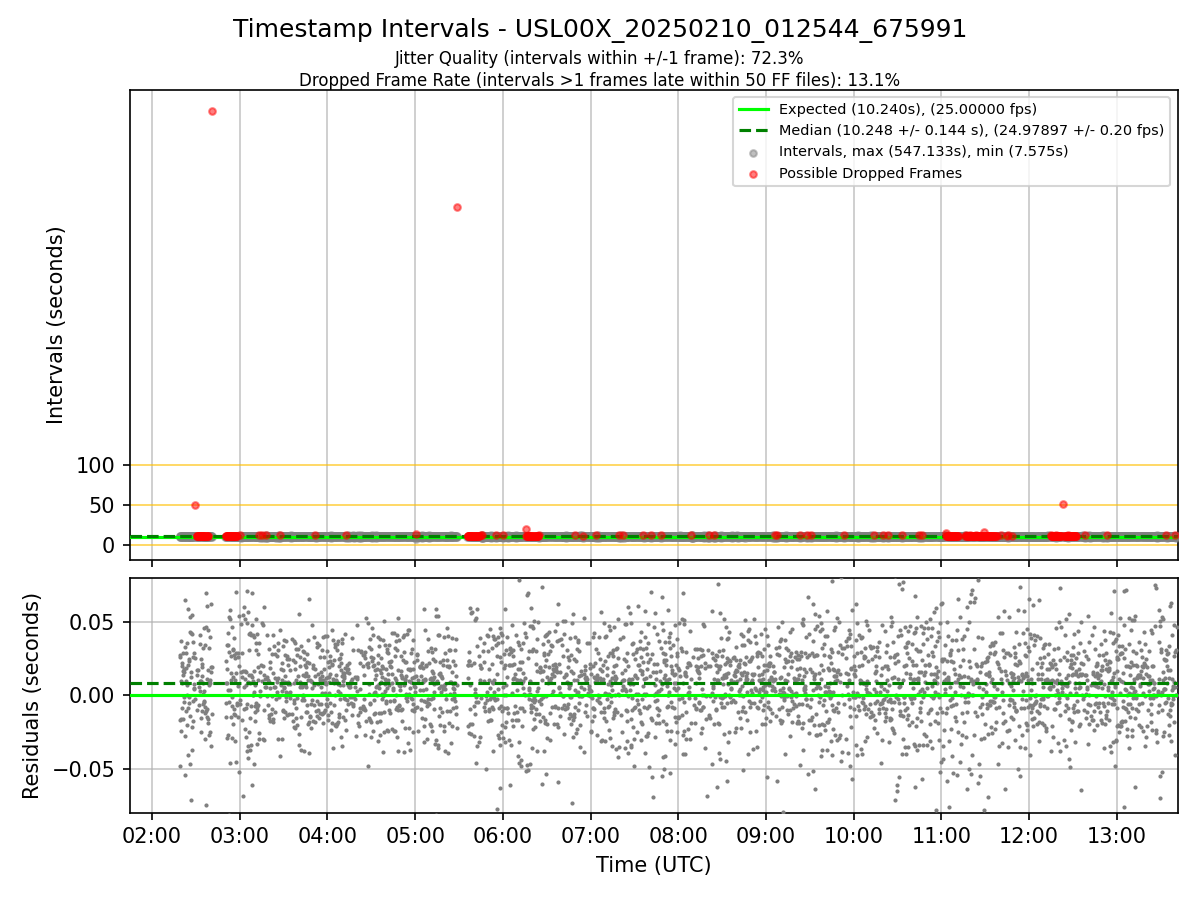Click the x-axis tick label 12:00

click(x=1029, y=836)
